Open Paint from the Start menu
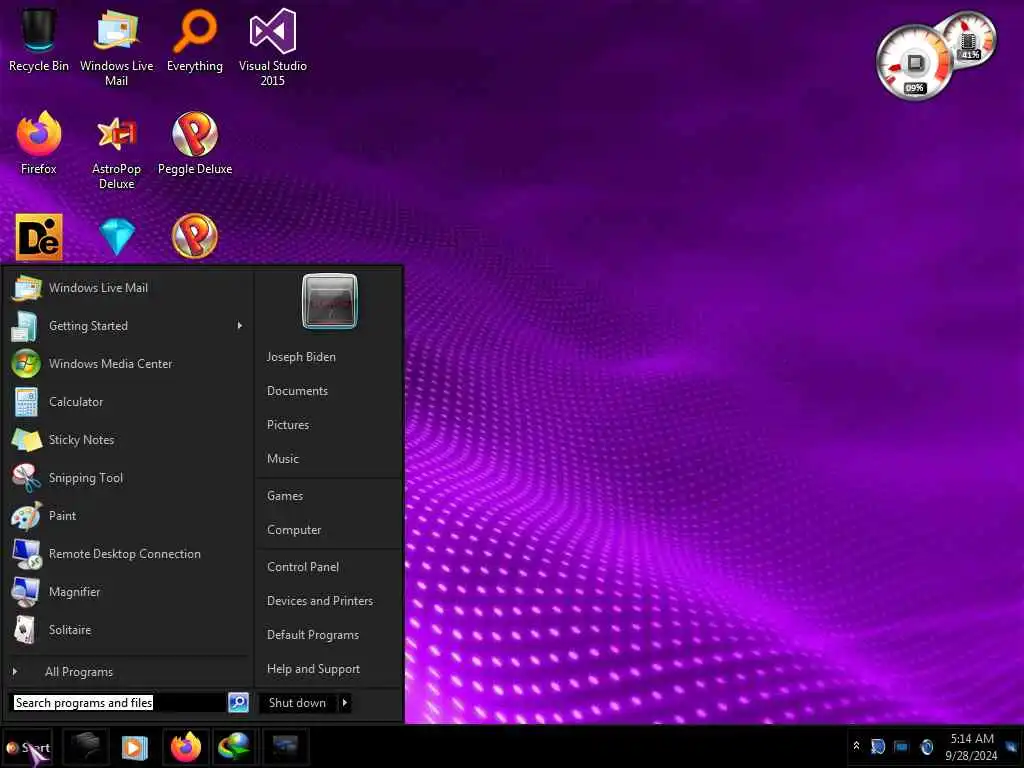Screen dimensions: 1024x768 tap(128, 516)
